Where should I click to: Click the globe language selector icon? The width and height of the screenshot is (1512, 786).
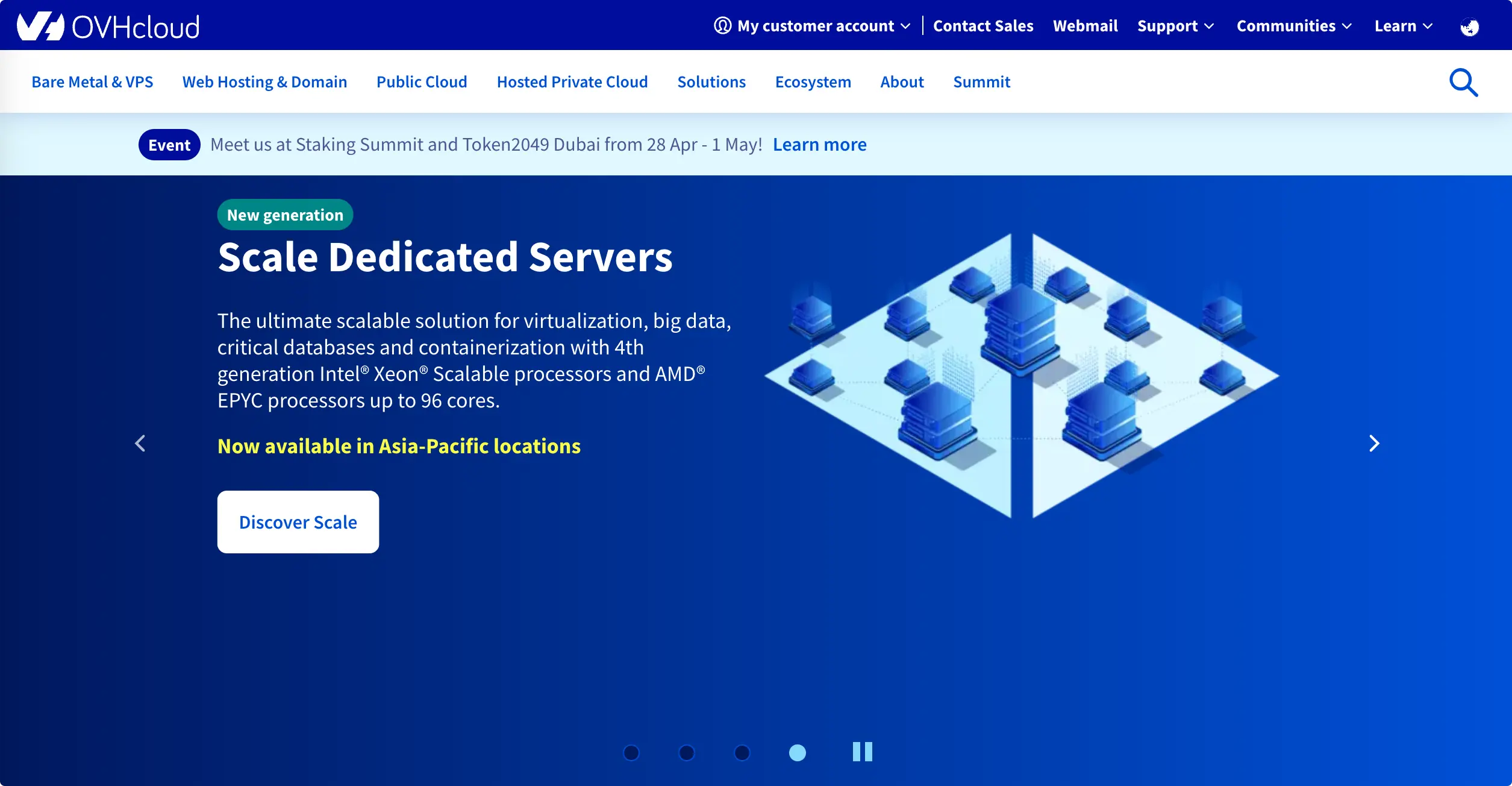[1470, 27]
